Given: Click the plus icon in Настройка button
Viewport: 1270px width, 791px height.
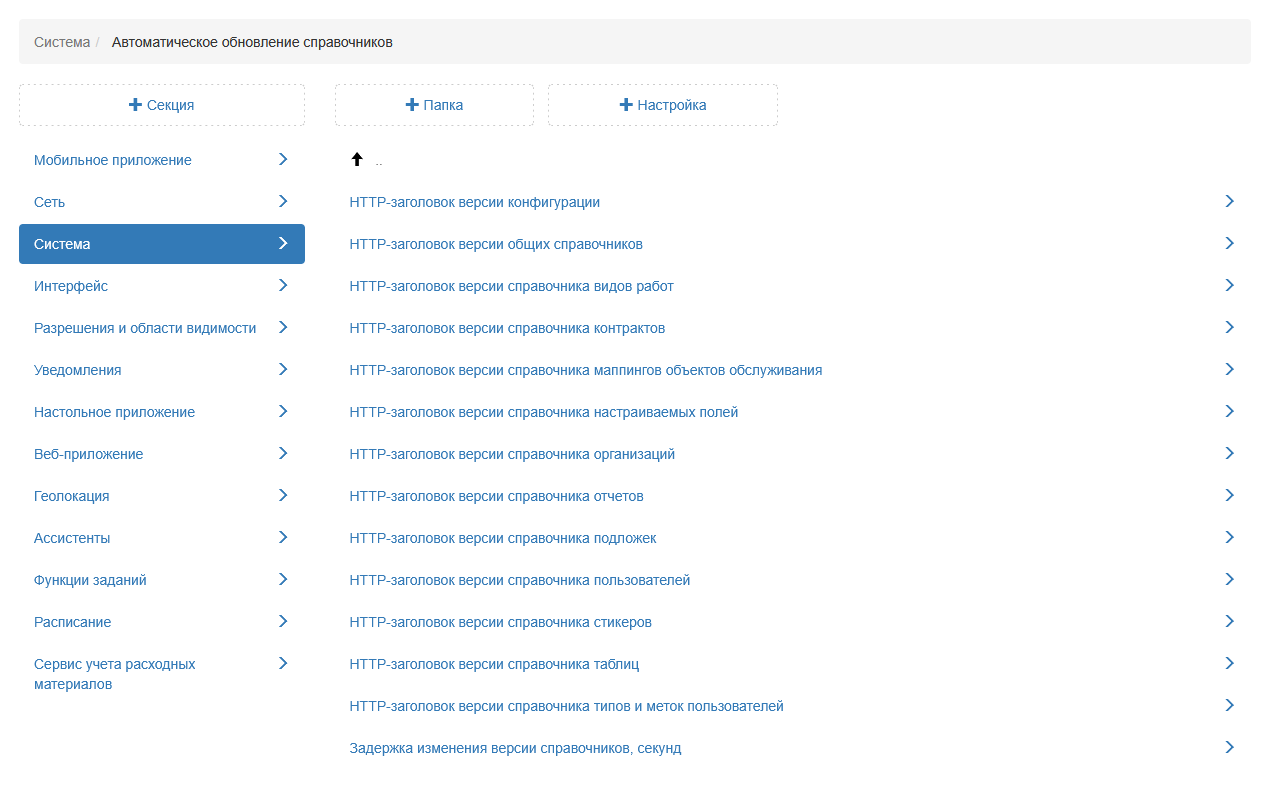Looking at the screenshot, I should point(626,105).
